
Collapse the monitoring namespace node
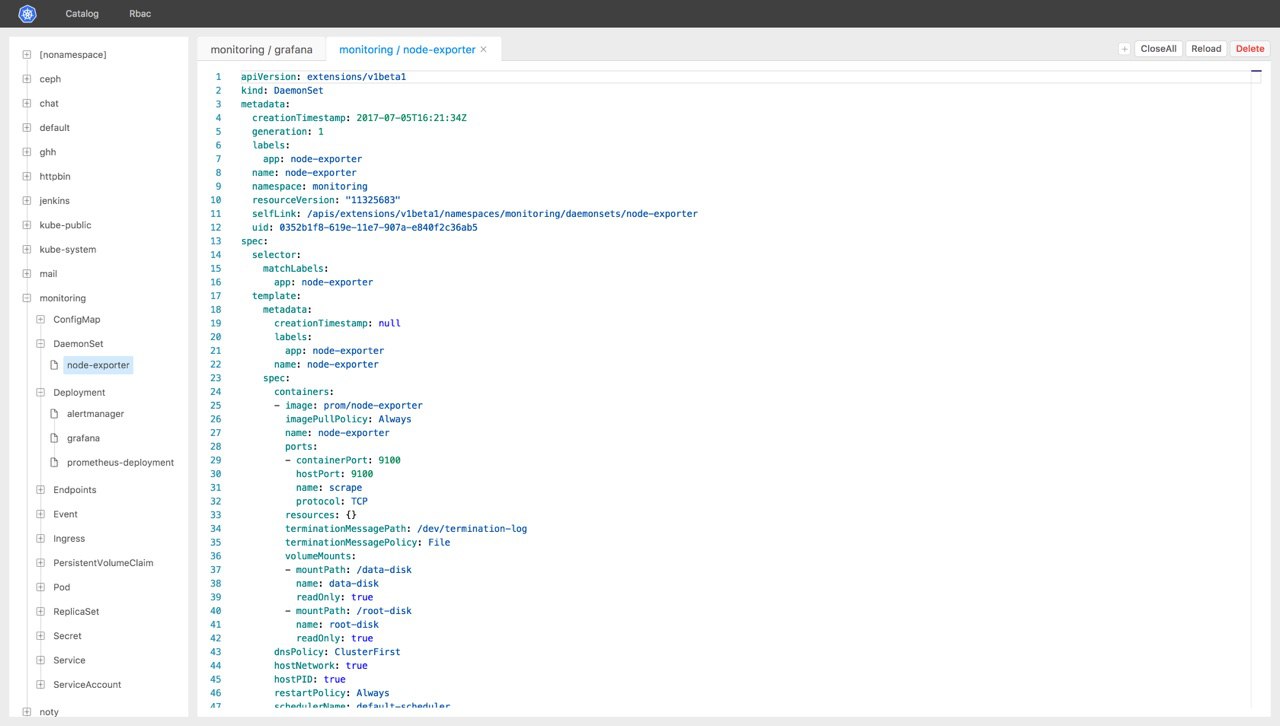point(27,298)
